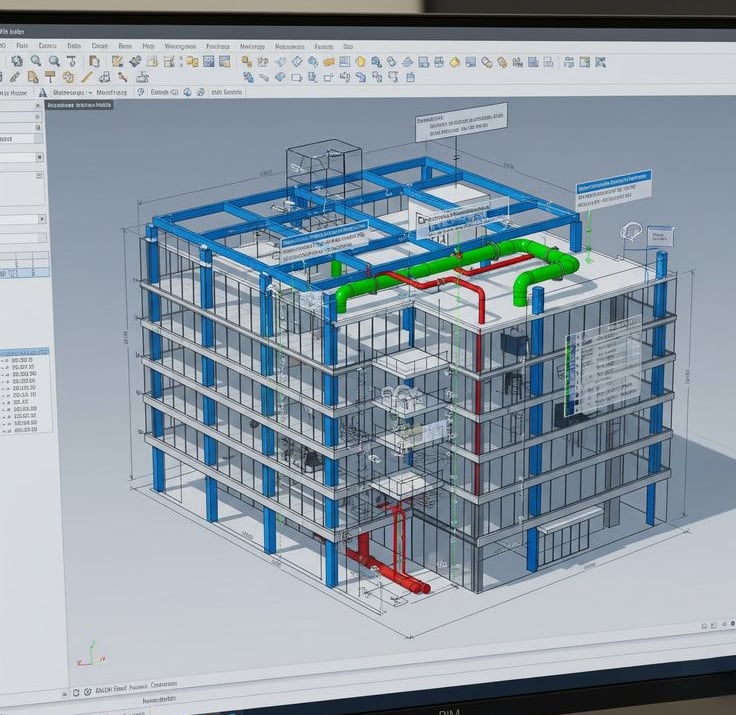This screenshot has width=736, height=715.
Task: Click the clipboard icon ending second toolbar row
Action: point(410,77)
